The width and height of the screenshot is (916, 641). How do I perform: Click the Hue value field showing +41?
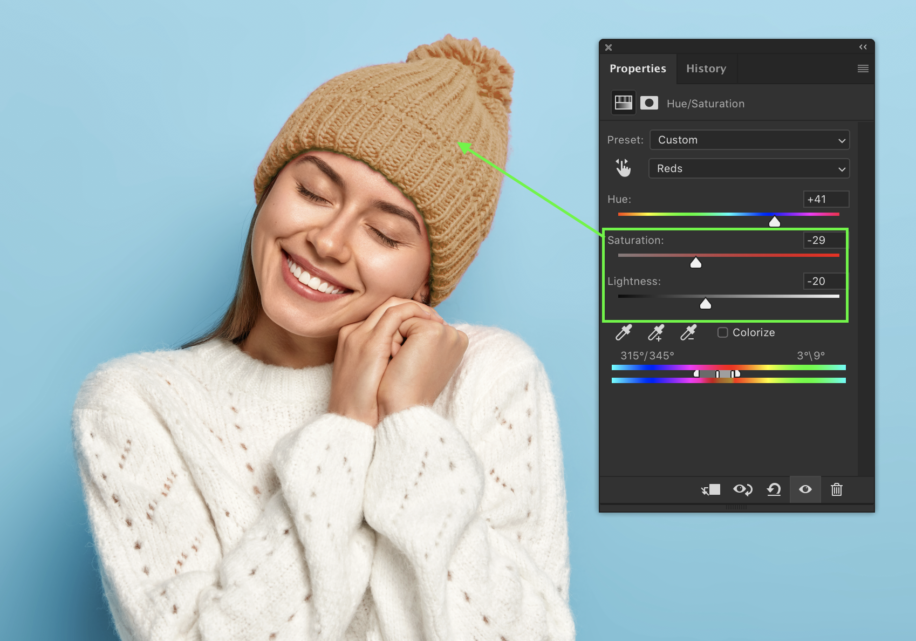825,199
